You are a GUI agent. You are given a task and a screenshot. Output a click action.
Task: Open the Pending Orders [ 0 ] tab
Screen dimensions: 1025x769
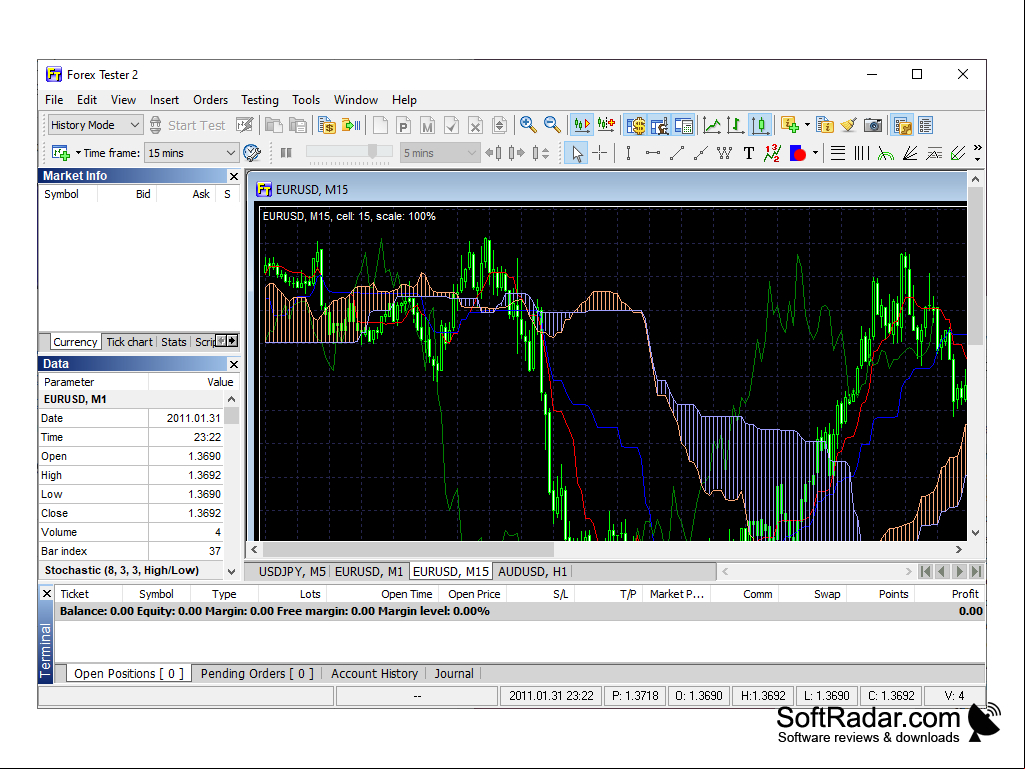pyautogui.click(x=257, y=674)
